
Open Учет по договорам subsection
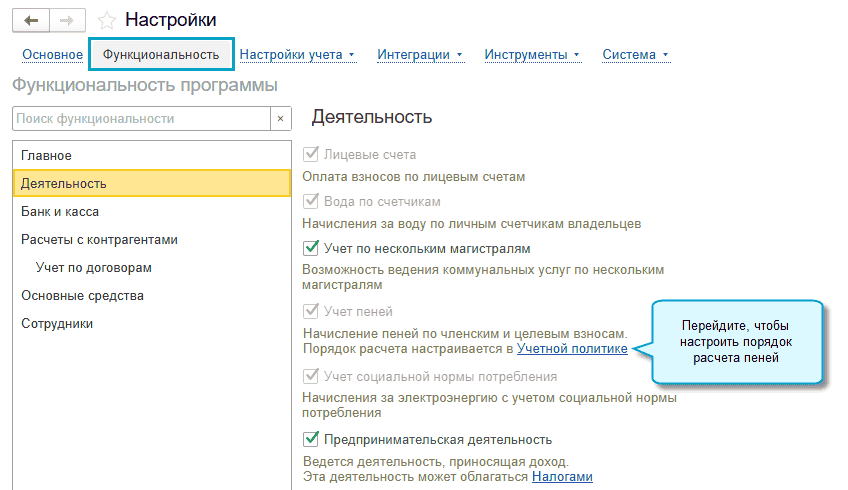[86, 268]
